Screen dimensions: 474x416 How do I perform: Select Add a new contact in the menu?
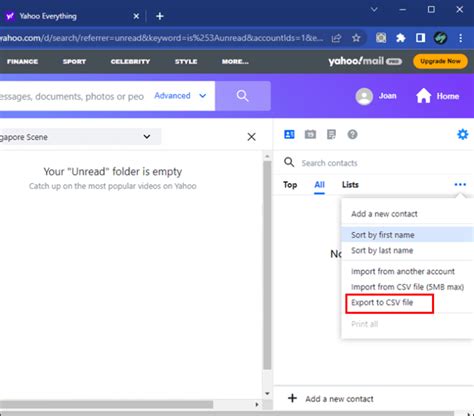coord(384,214)
